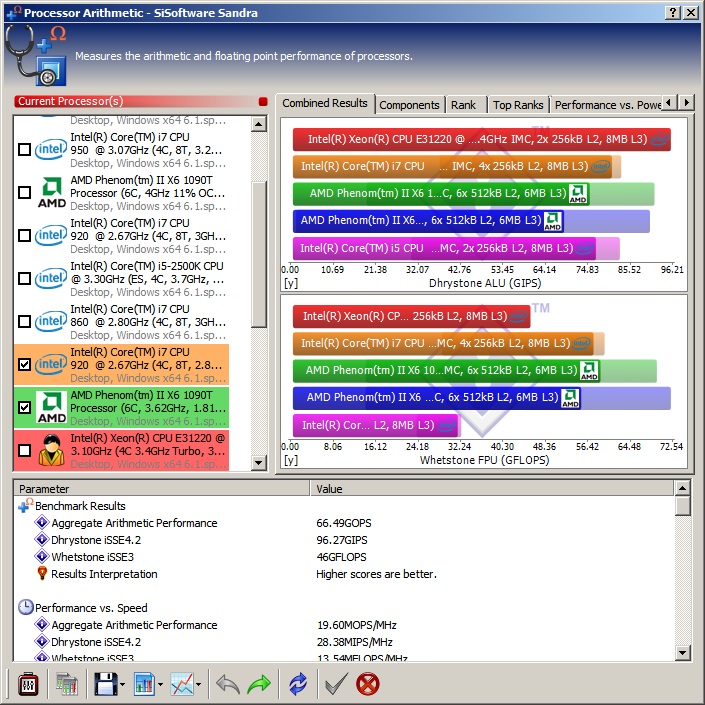Click the Intel logo for Core i5-2500K
705x705 pixels.
click(51, 278)
